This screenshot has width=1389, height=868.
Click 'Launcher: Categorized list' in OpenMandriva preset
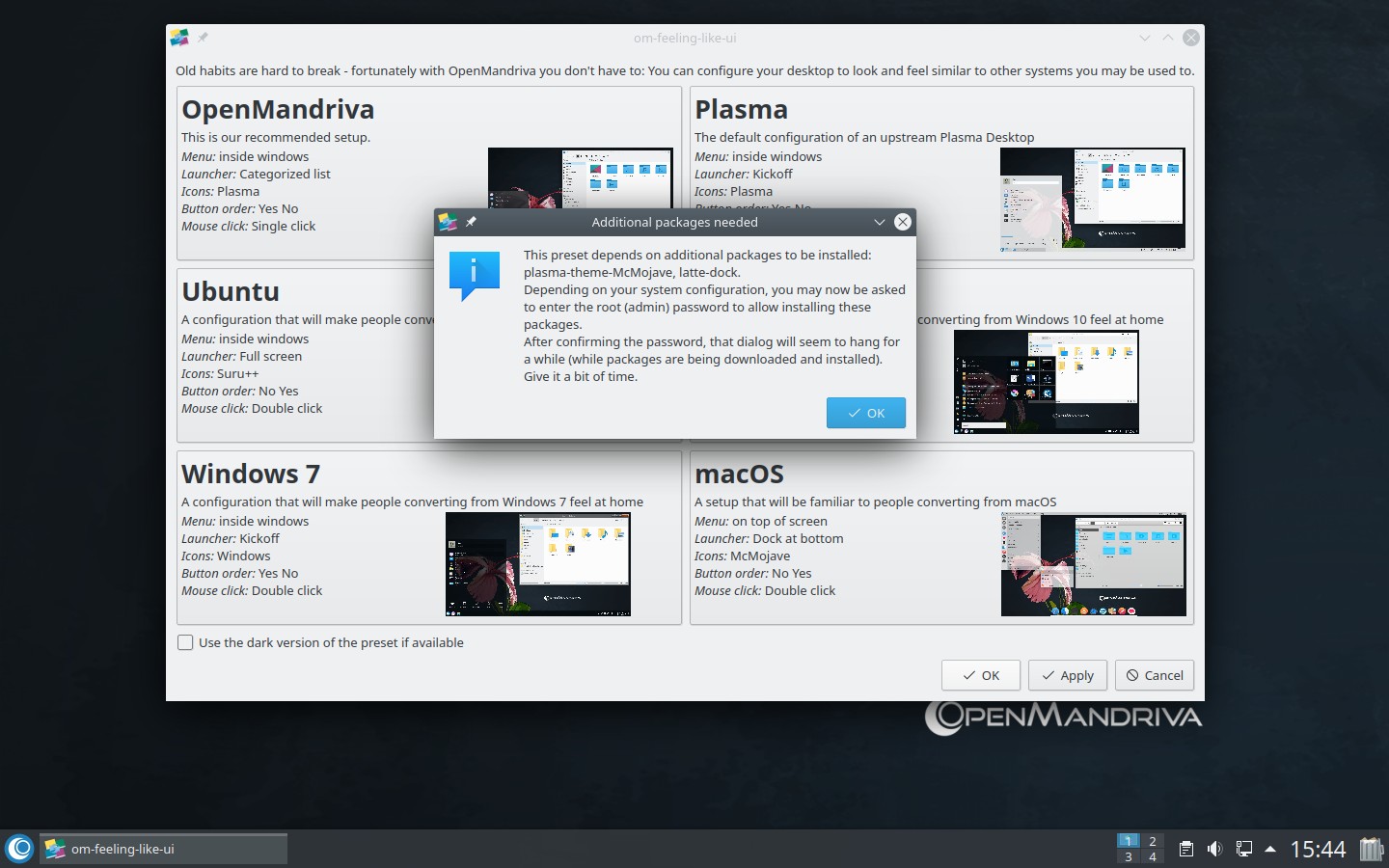pos(256,174)
